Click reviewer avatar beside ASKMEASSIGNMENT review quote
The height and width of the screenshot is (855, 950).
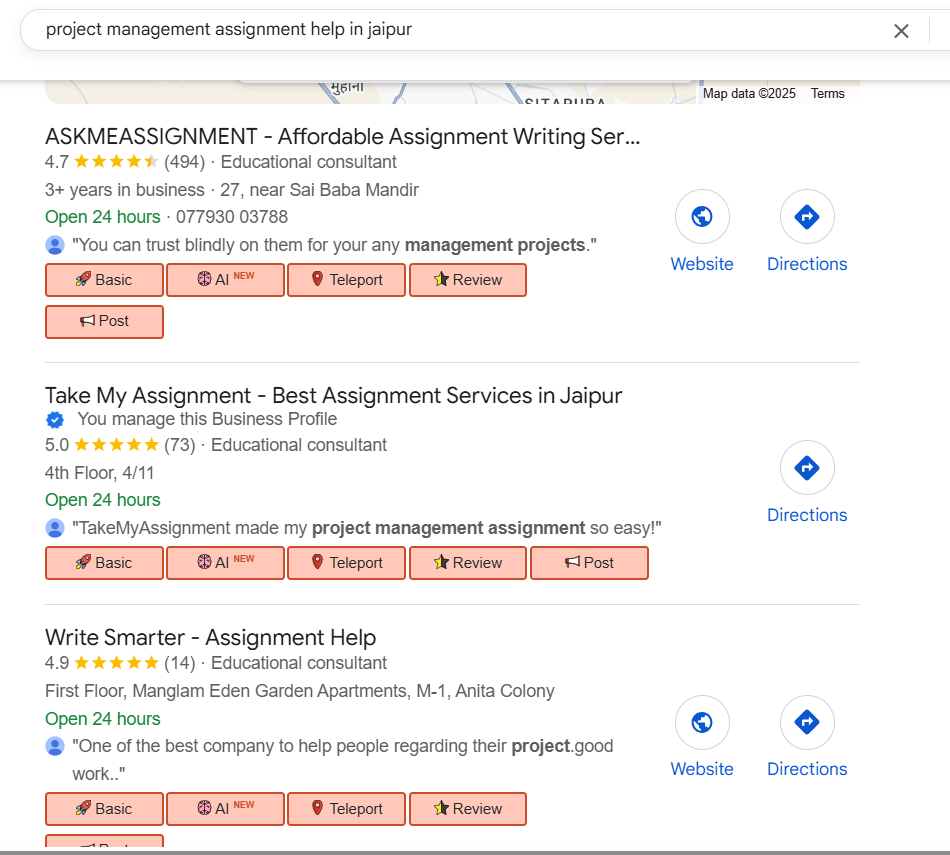point(55,245)
